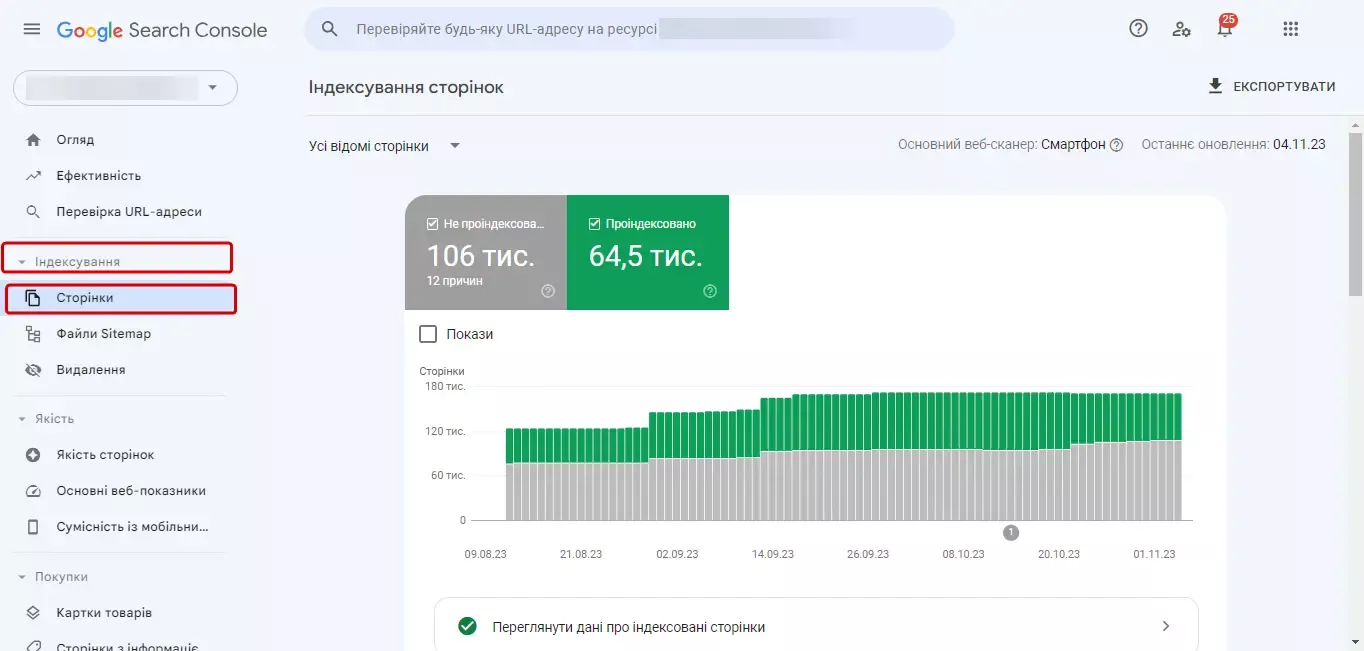The image size is (1364, 651).
Task: View notifications bell with 25 badge
Action: [1225, 27]
